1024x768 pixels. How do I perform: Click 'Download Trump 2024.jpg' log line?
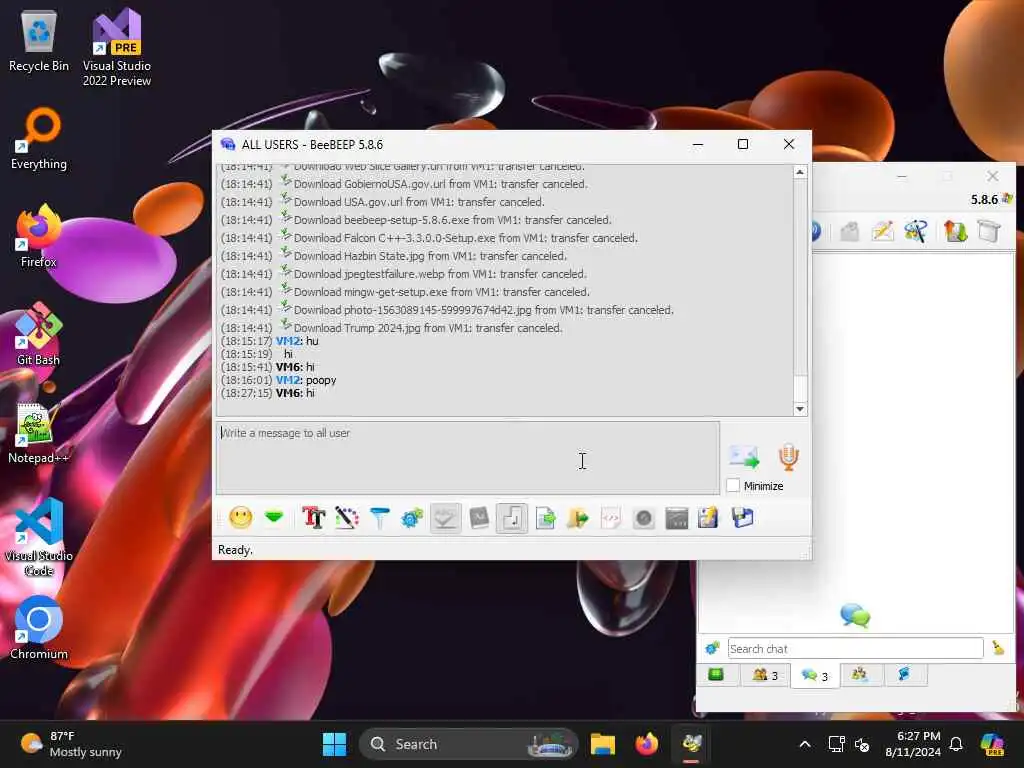click(x=428, y=328)
